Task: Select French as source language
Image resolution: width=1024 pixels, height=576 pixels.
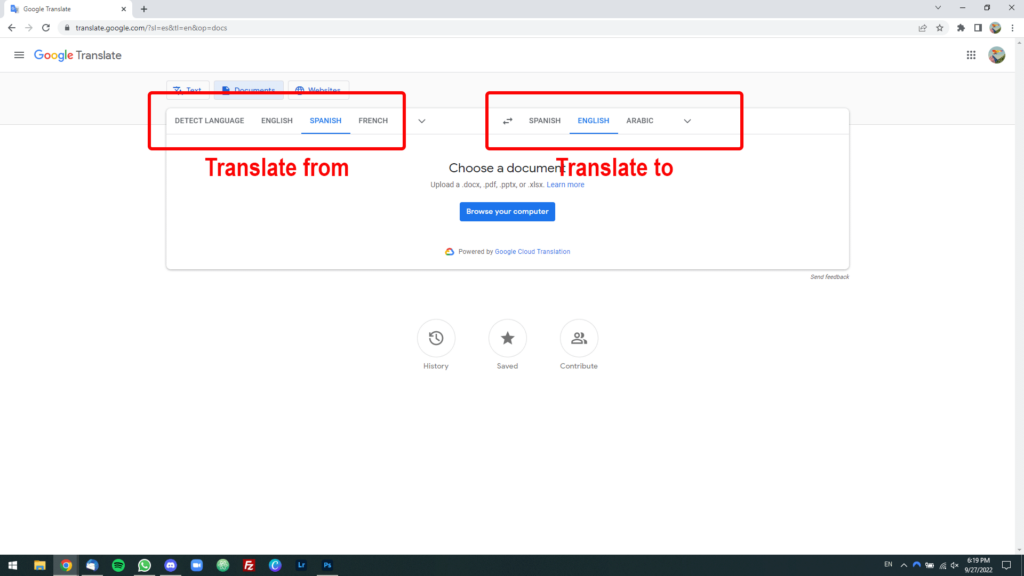Action: (x=373, y=121)
